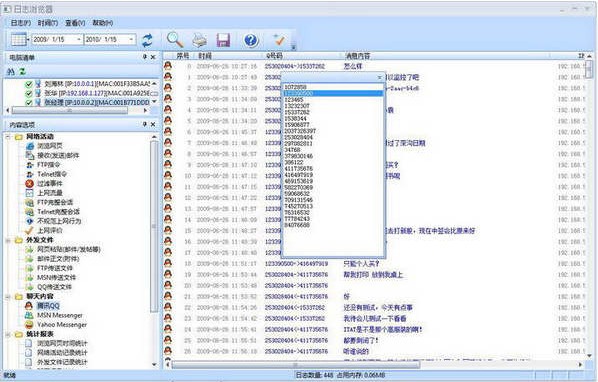This screenshot has height=382, width=598.
Task: Open the calendar date-range icon in toolbar
Action: (x=18, y=39)
